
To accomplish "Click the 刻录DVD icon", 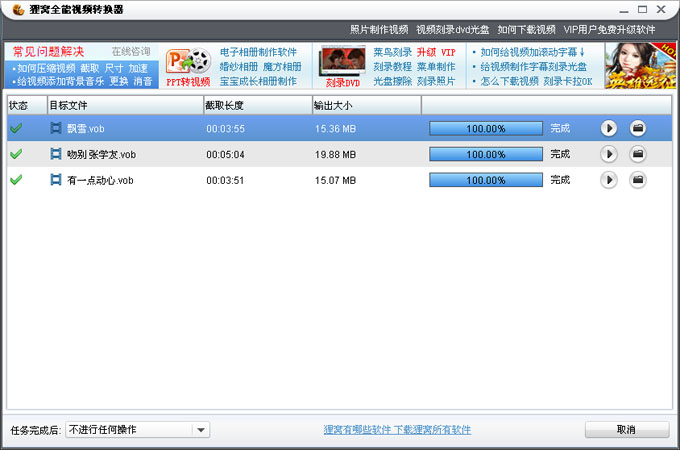I will [x=342, y=66].
